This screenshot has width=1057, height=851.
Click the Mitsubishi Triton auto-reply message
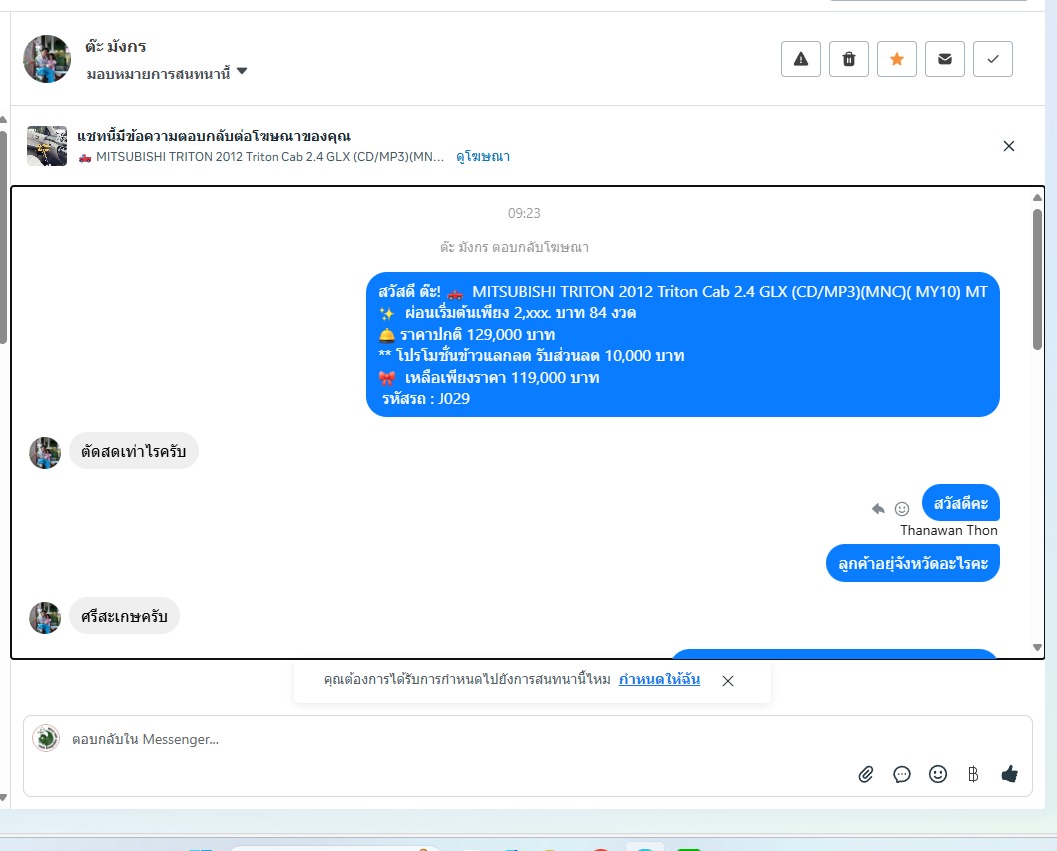pos(682,345)
